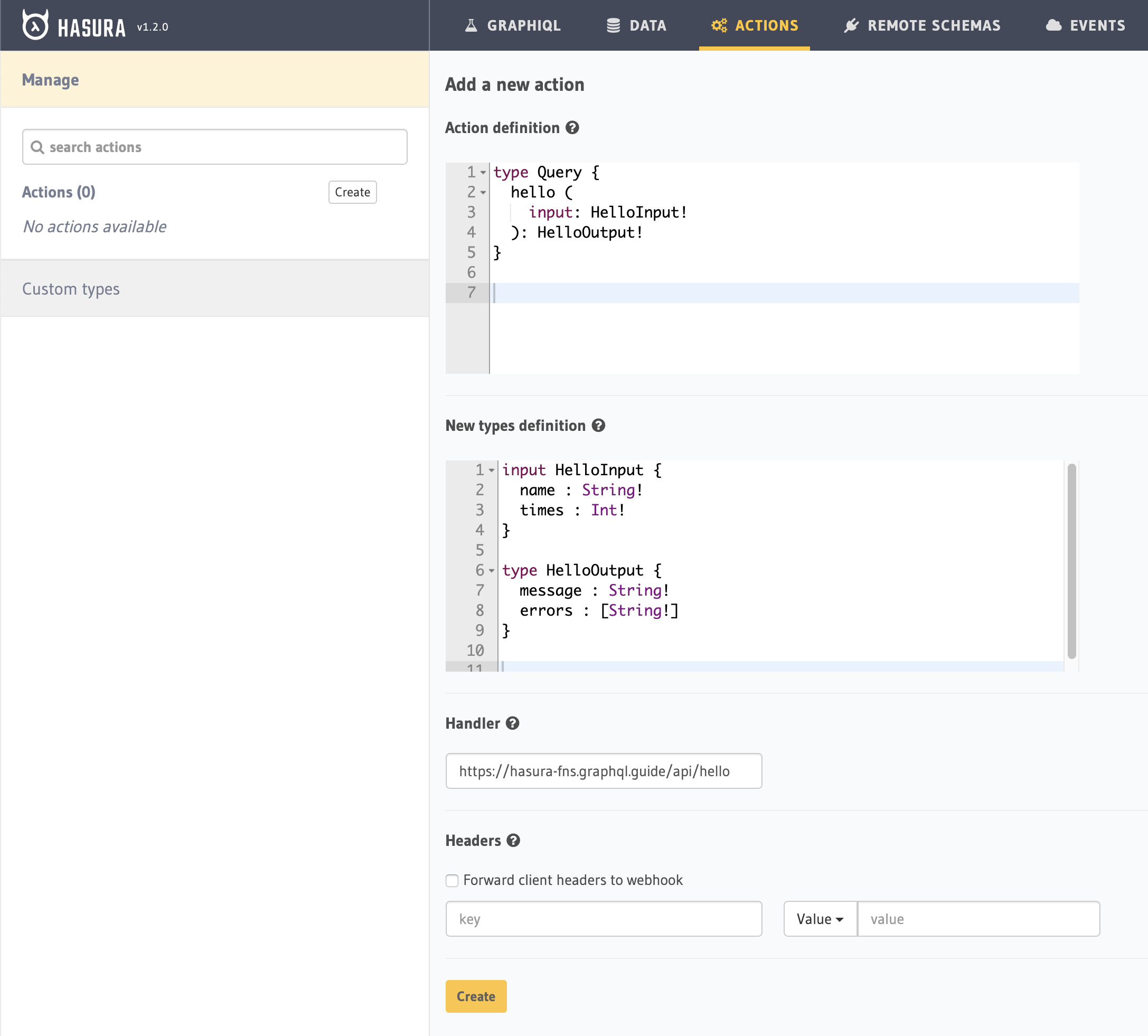Select the Actions tab
Viewport: 1148px width, 1036px height.
click(754, 26)
